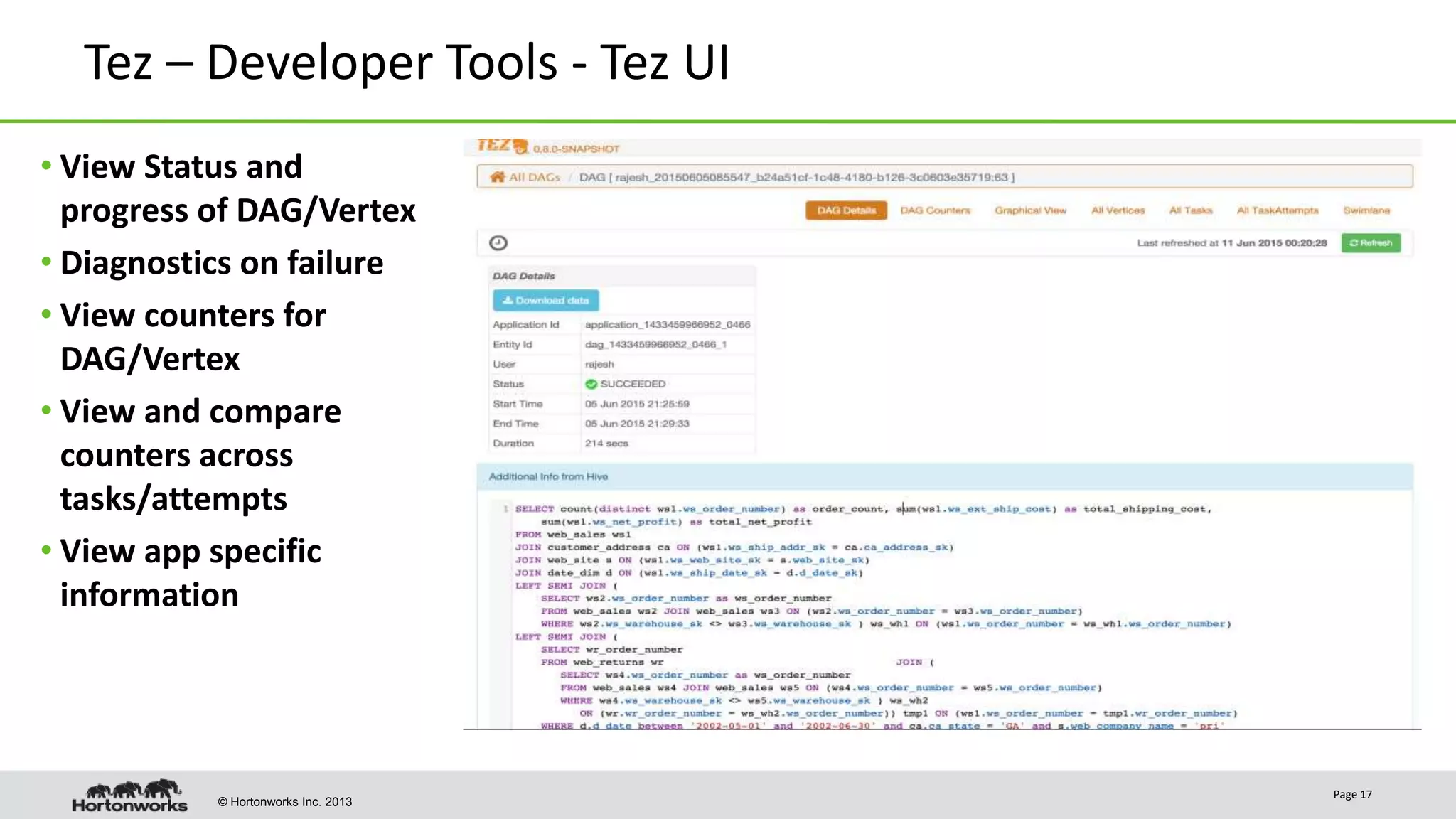
Task: Click the Diagnostics on failure bullet
Action: click(221, 263)
